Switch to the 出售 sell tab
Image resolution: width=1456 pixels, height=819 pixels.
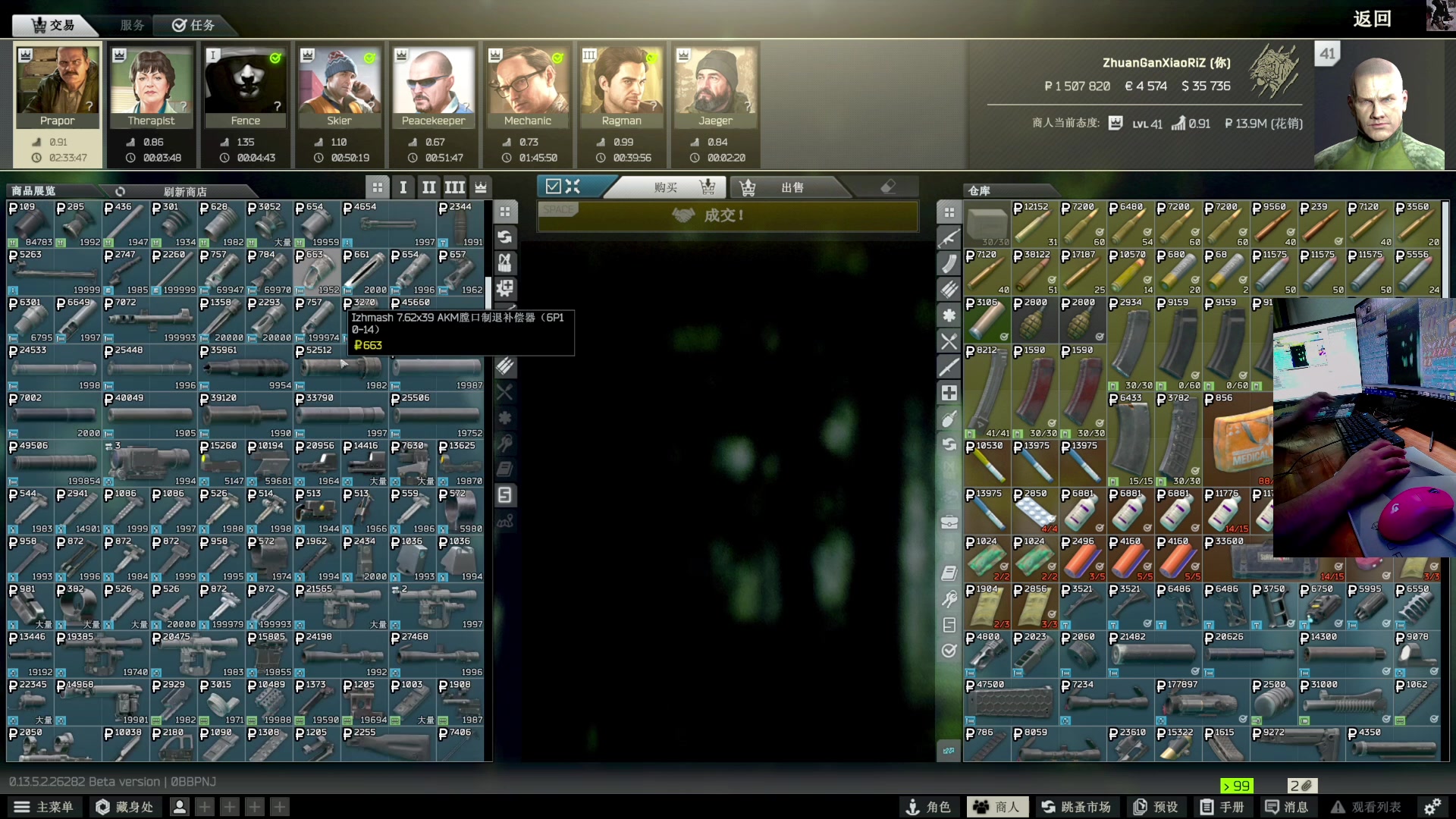click(x=792, y=187)
